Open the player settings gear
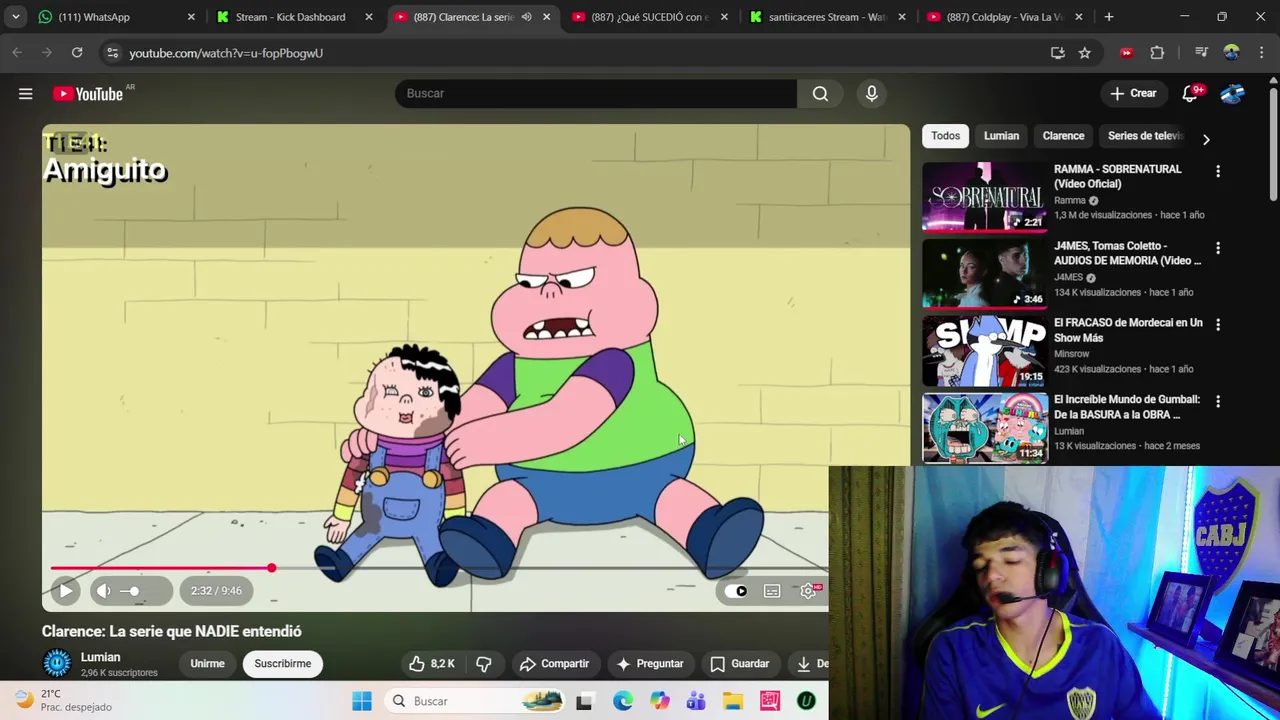Viewport: 1280px width, 720px height. 808,591
